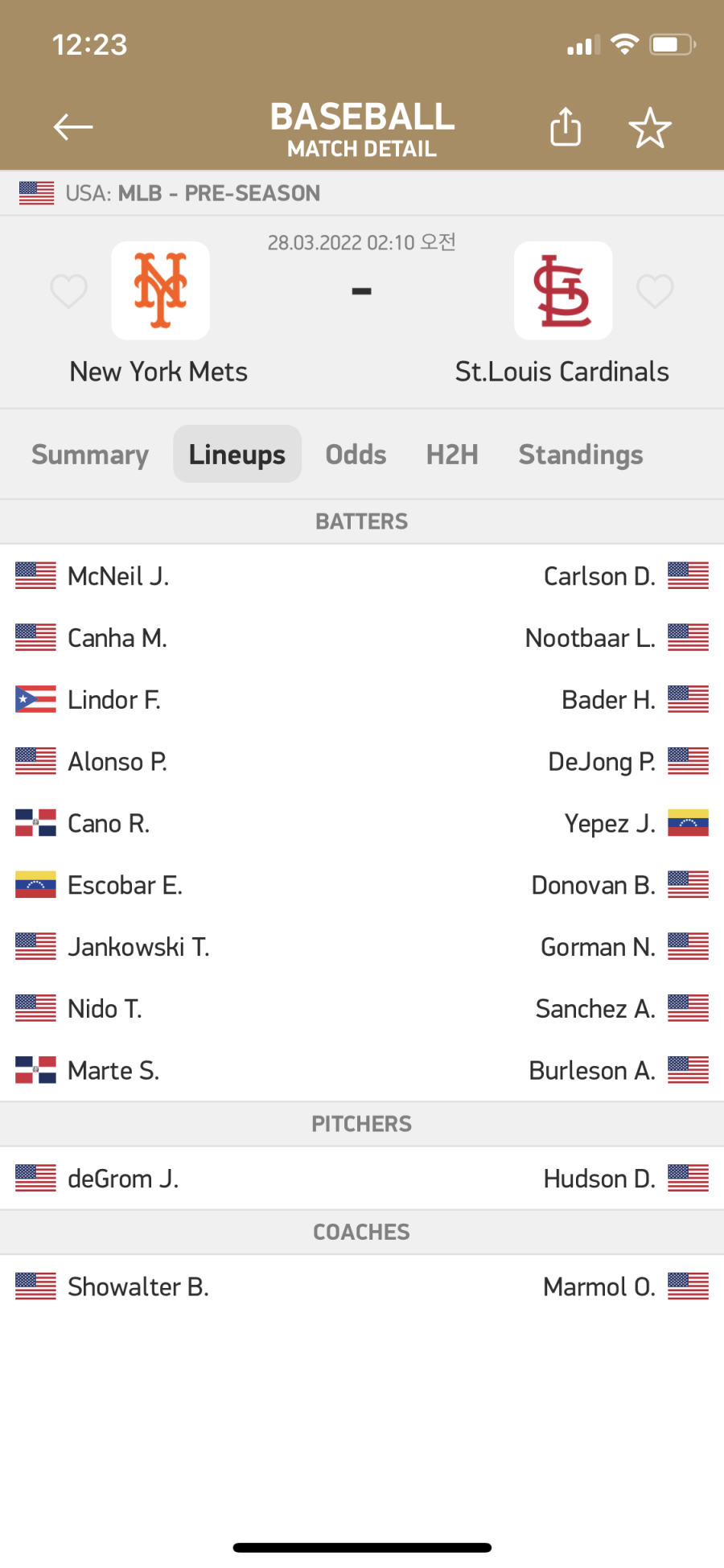The image size is (724, 1568).
Task: Favorite St.Louis Cardinals with heart icon
Action: pos(655,291)
